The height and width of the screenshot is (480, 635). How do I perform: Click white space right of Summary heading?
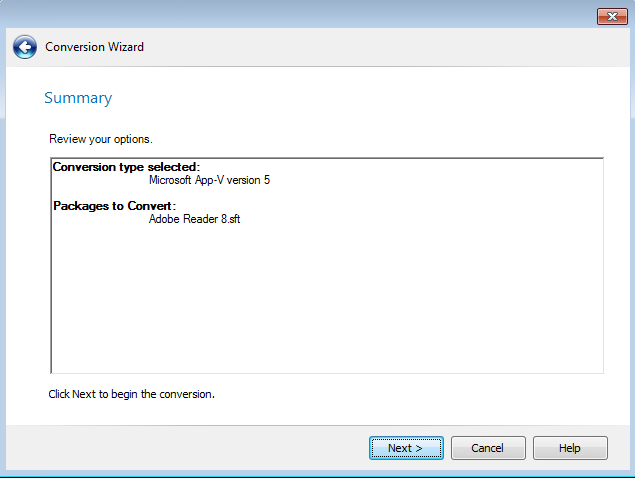(x=350, y=98)
